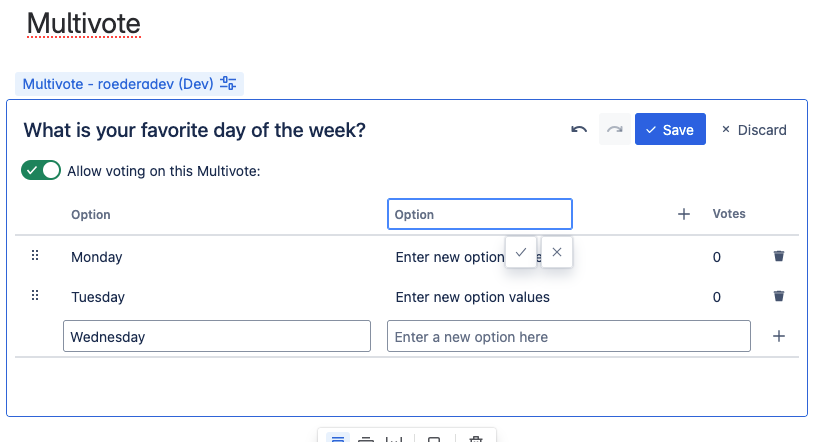Save the Multivote changes
818x442 pixels.
[670, 129]
